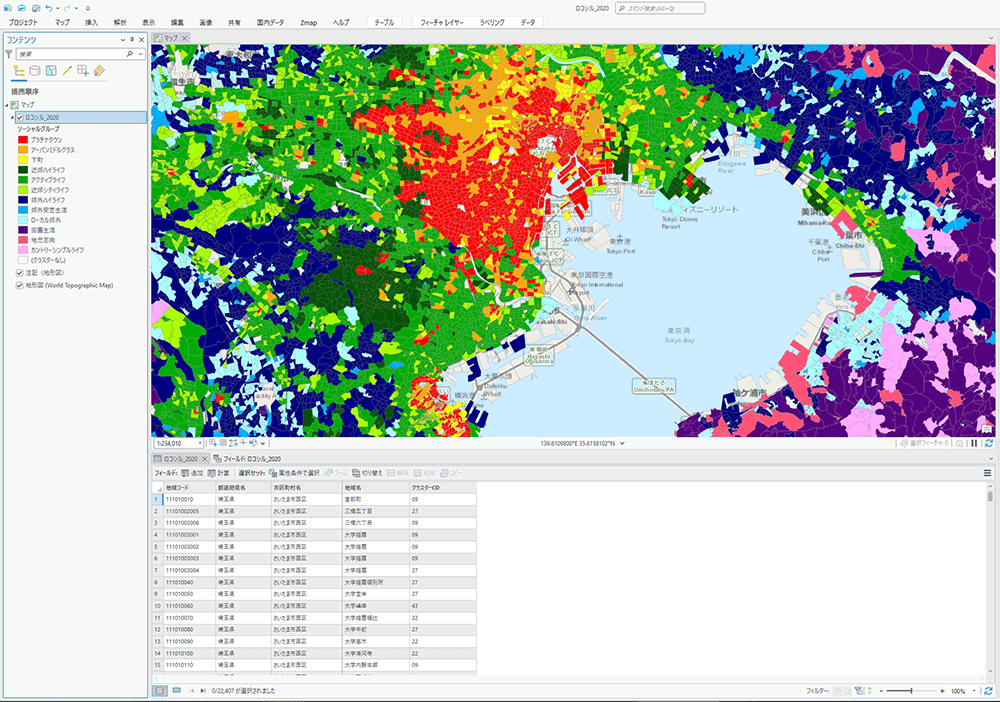This screenshot has height=702, width=1000.
Task: Click List By Data Source cylinder icon
Action: (35, 71)
